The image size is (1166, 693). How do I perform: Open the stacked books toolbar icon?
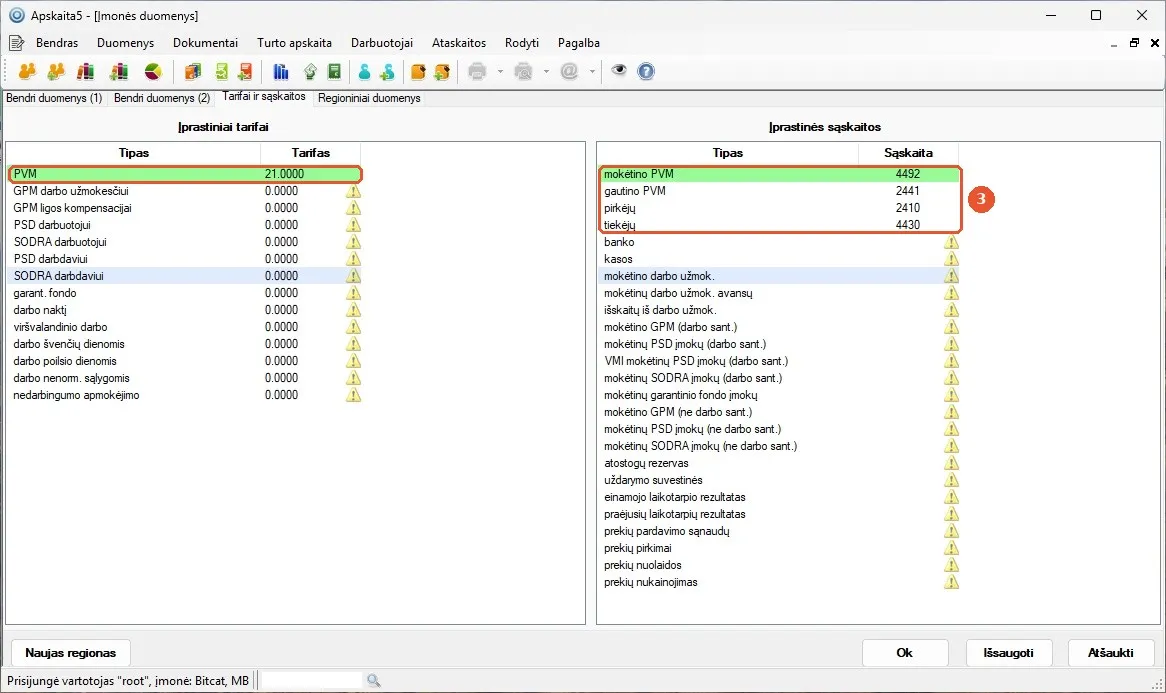[x=86, y=71]
